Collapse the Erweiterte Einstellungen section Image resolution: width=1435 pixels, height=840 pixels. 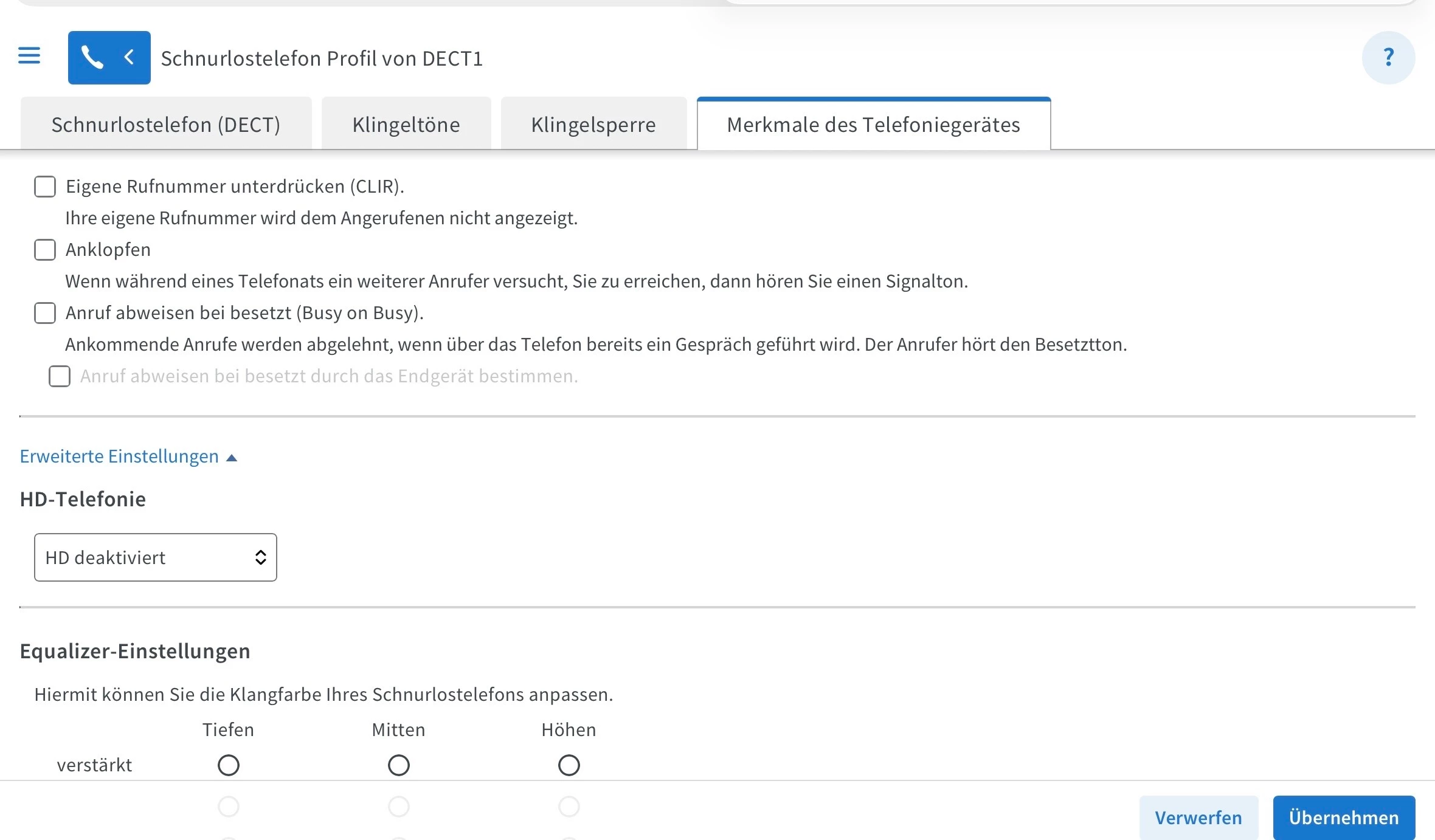pyautogui.click(x=119, y=456)
